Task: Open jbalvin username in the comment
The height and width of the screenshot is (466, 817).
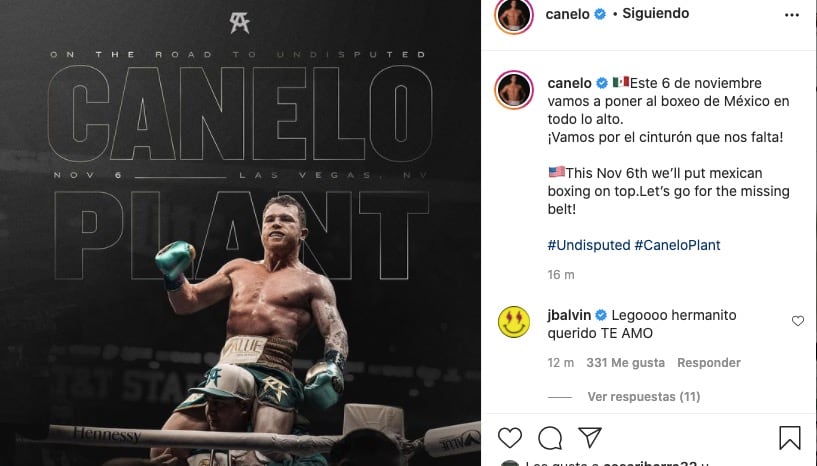Action: coord(571,315)
